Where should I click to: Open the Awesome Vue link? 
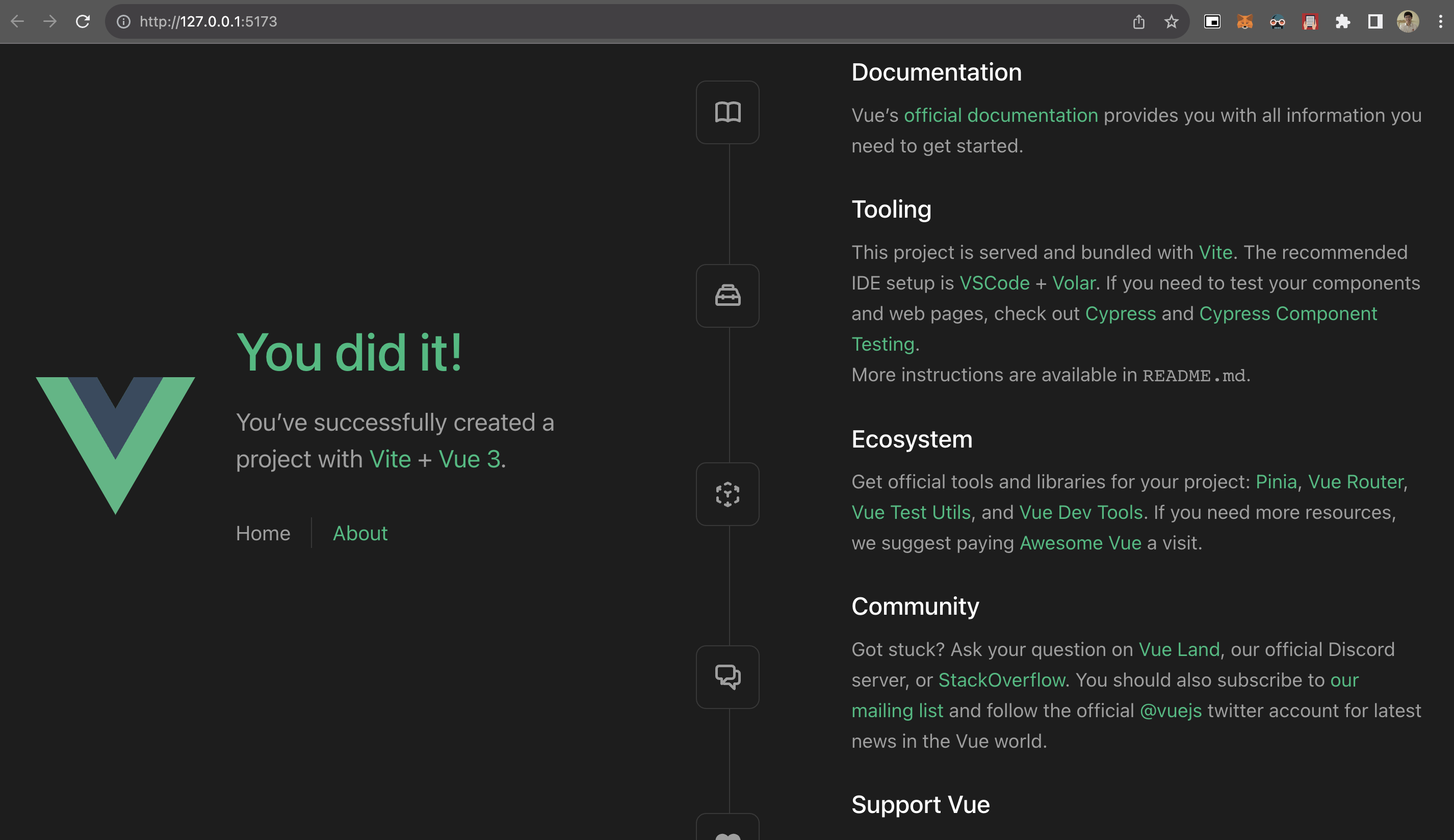point(1081,543)
